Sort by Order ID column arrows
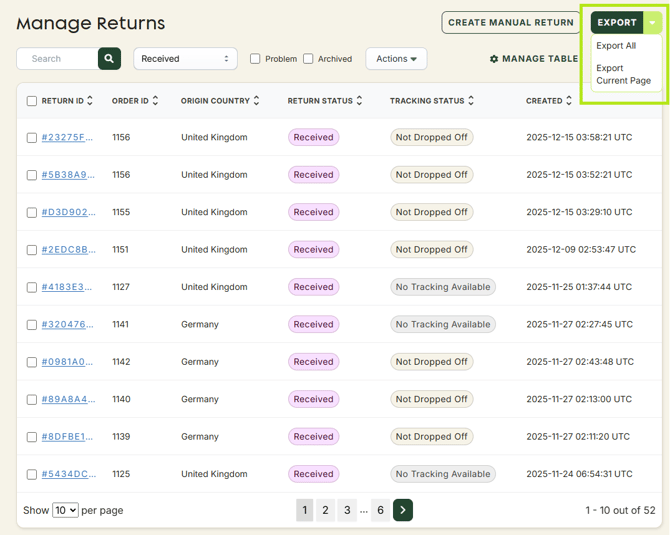Image resolution: width=670 pixels, height=535 pixels. [x=157, y=101]
